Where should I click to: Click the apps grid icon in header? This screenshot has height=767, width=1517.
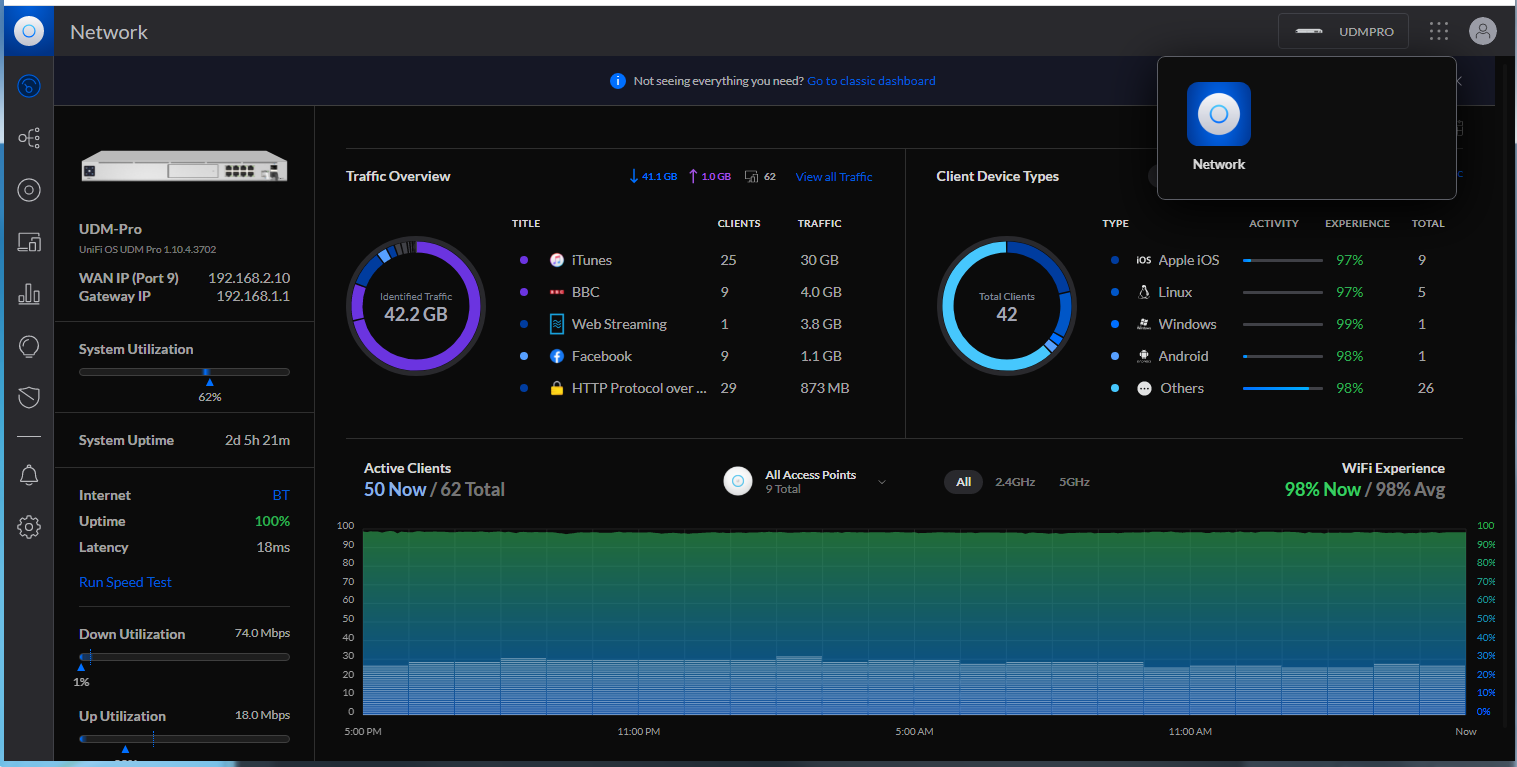[x=1438, y=31]
